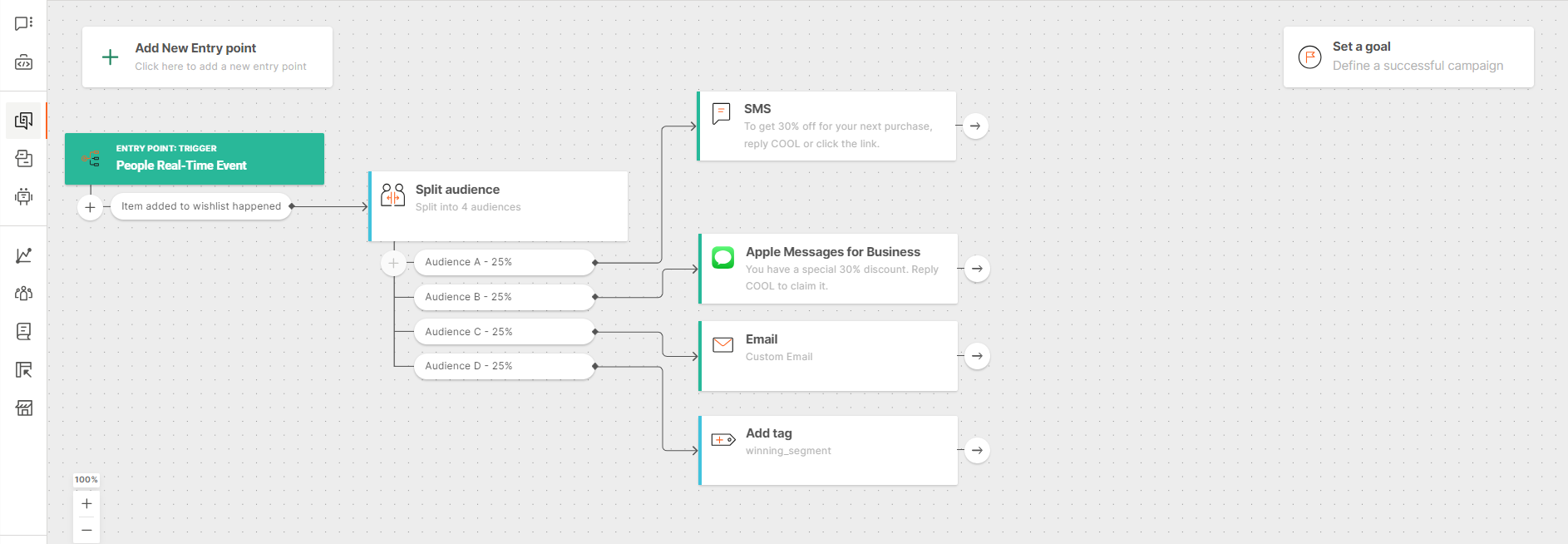The height and width of the screenshot is (544, 1568).
Task: Click the SMS block's next-step arrow
Action: 975,126
